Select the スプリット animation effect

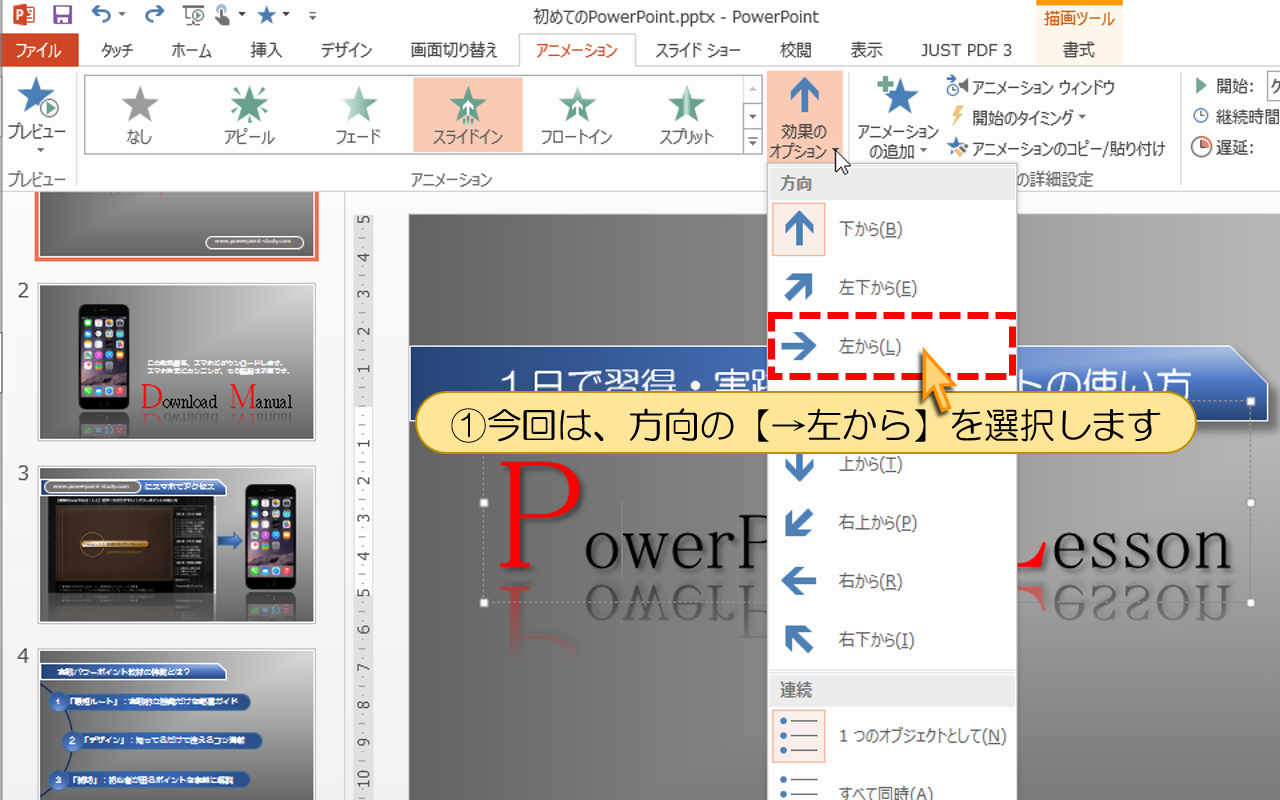[686, 115]
